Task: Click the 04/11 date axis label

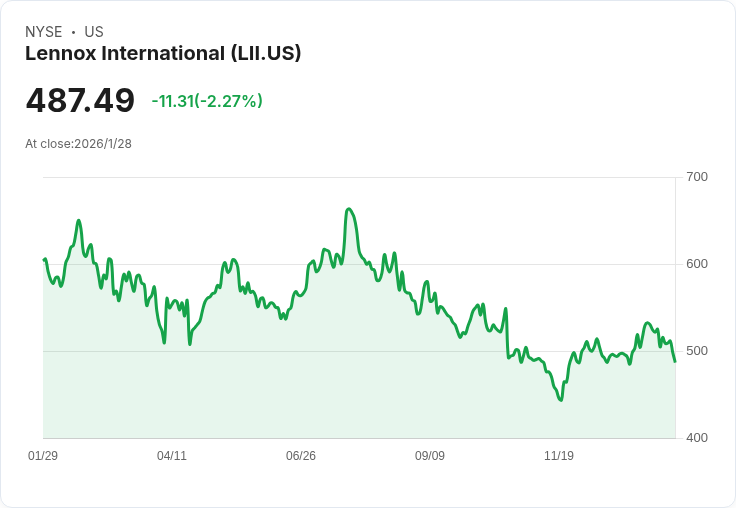Action: tap(172, 456)
